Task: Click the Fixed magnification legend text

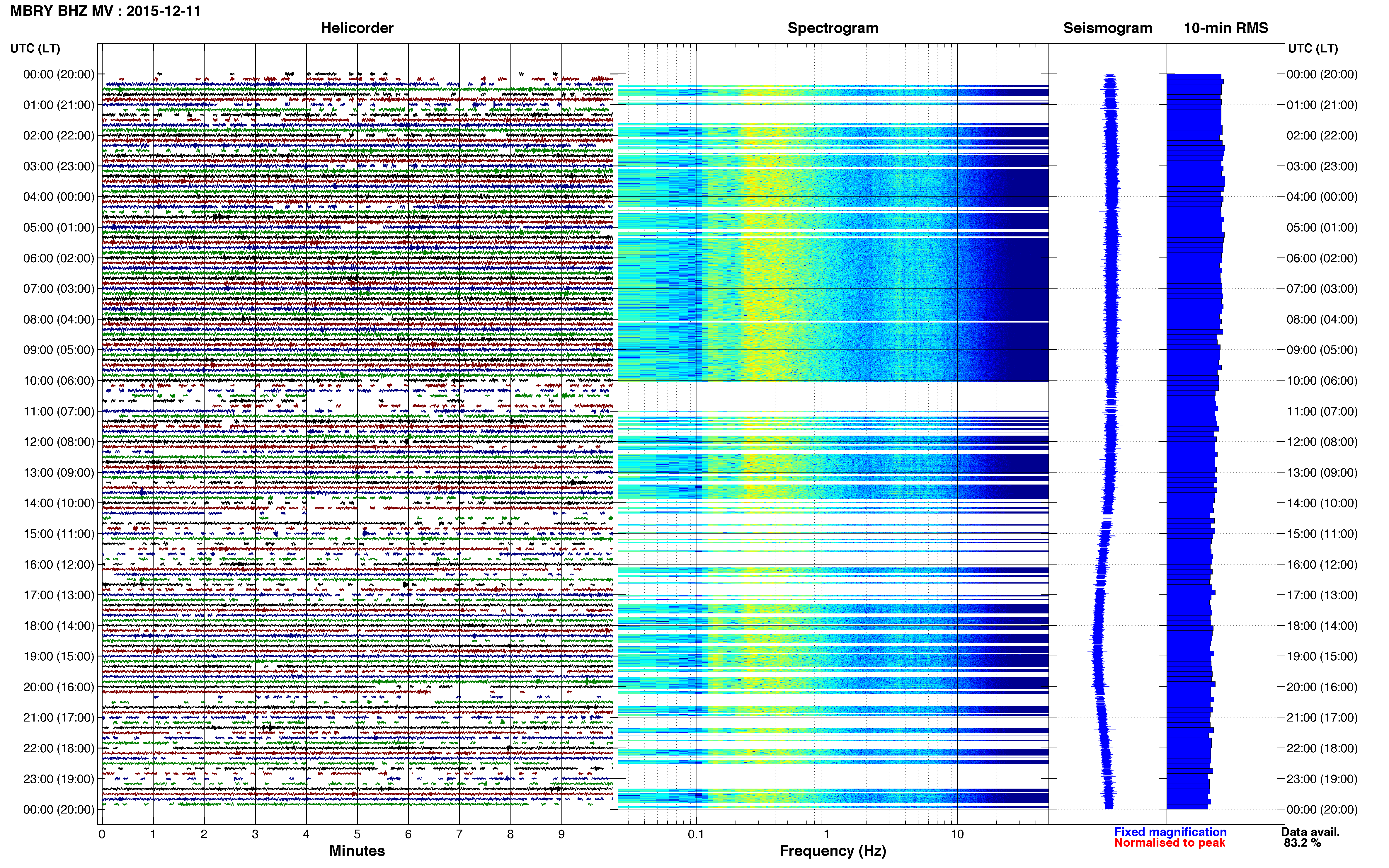Action: point(1170,832)
